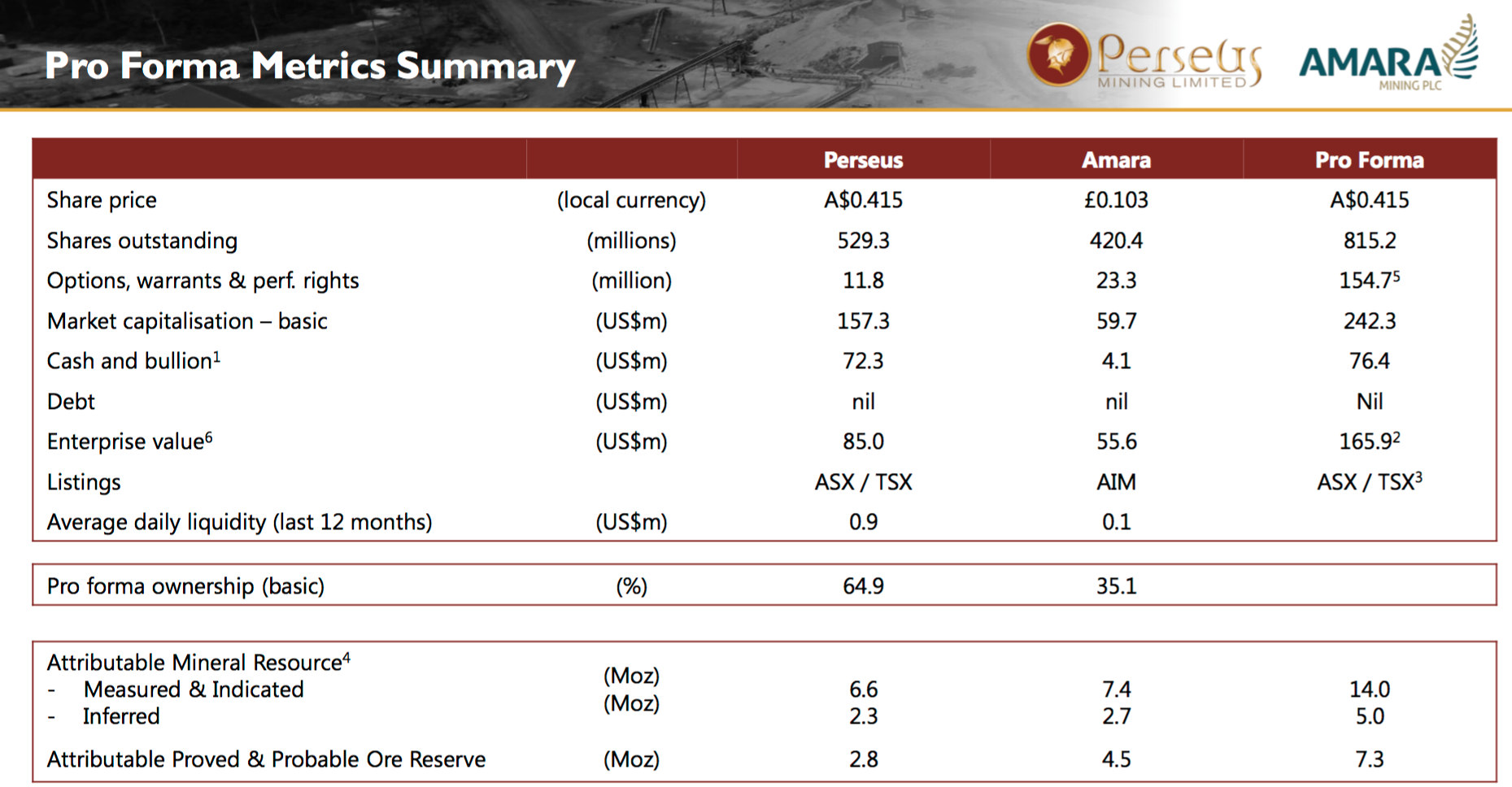Click Amara share price £0.103
This screenshot has height=787, width=1512.
point(1116,200)
